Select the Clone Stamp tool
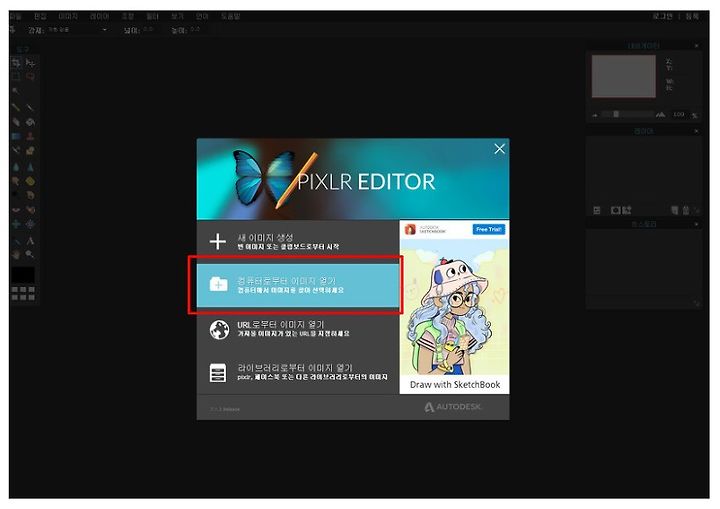The image size is (720, 509). coord(30,136)
